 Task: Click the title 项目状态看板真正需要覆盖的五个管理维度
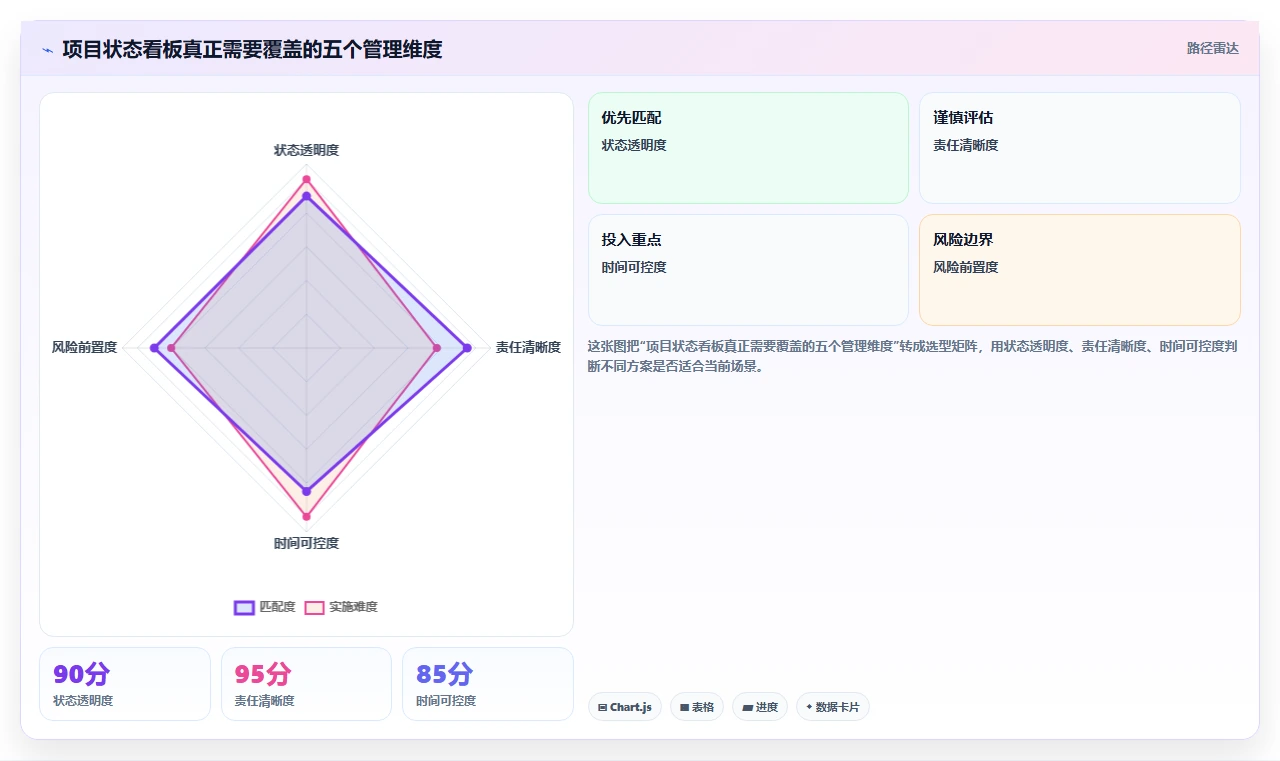pos(252,49)
